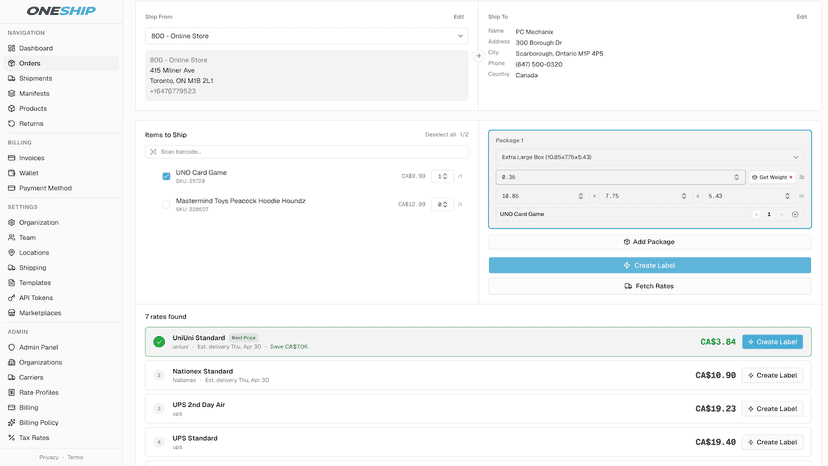The width and height of the screenshot is (828, 466).
Task: Open the Extra Large Box package dropdown
Action: click(x=650, y=157)
